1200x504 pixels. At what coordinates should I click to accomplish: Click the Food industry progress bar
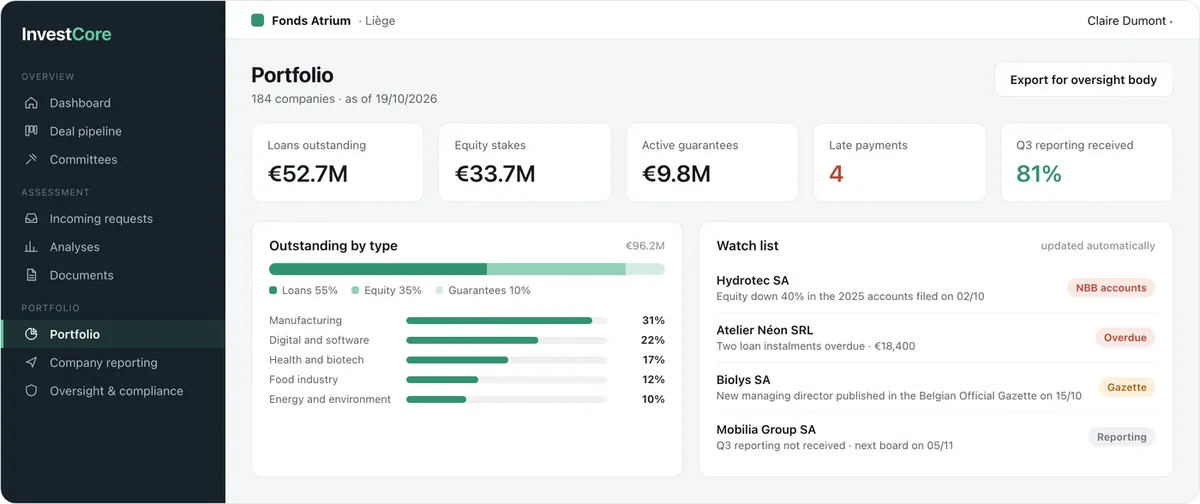[x=506, y=380]
